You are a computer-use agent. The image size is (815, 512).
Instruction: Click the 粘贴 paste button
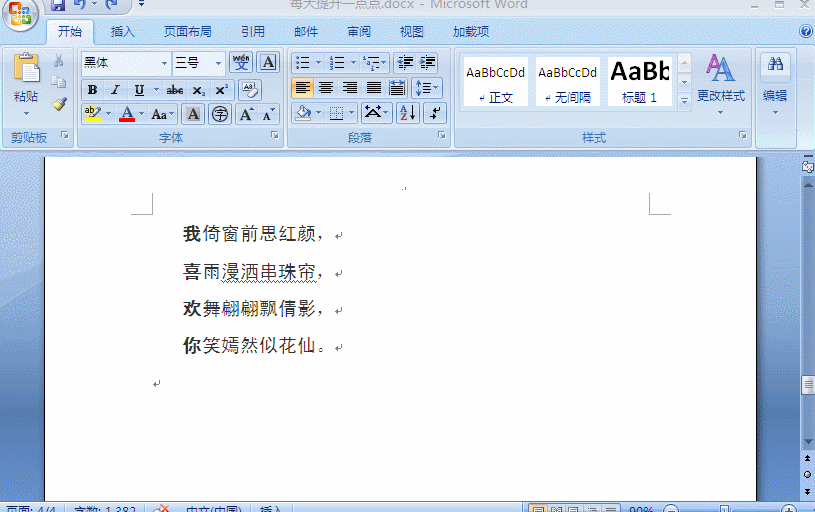click(x=26, y=83)
